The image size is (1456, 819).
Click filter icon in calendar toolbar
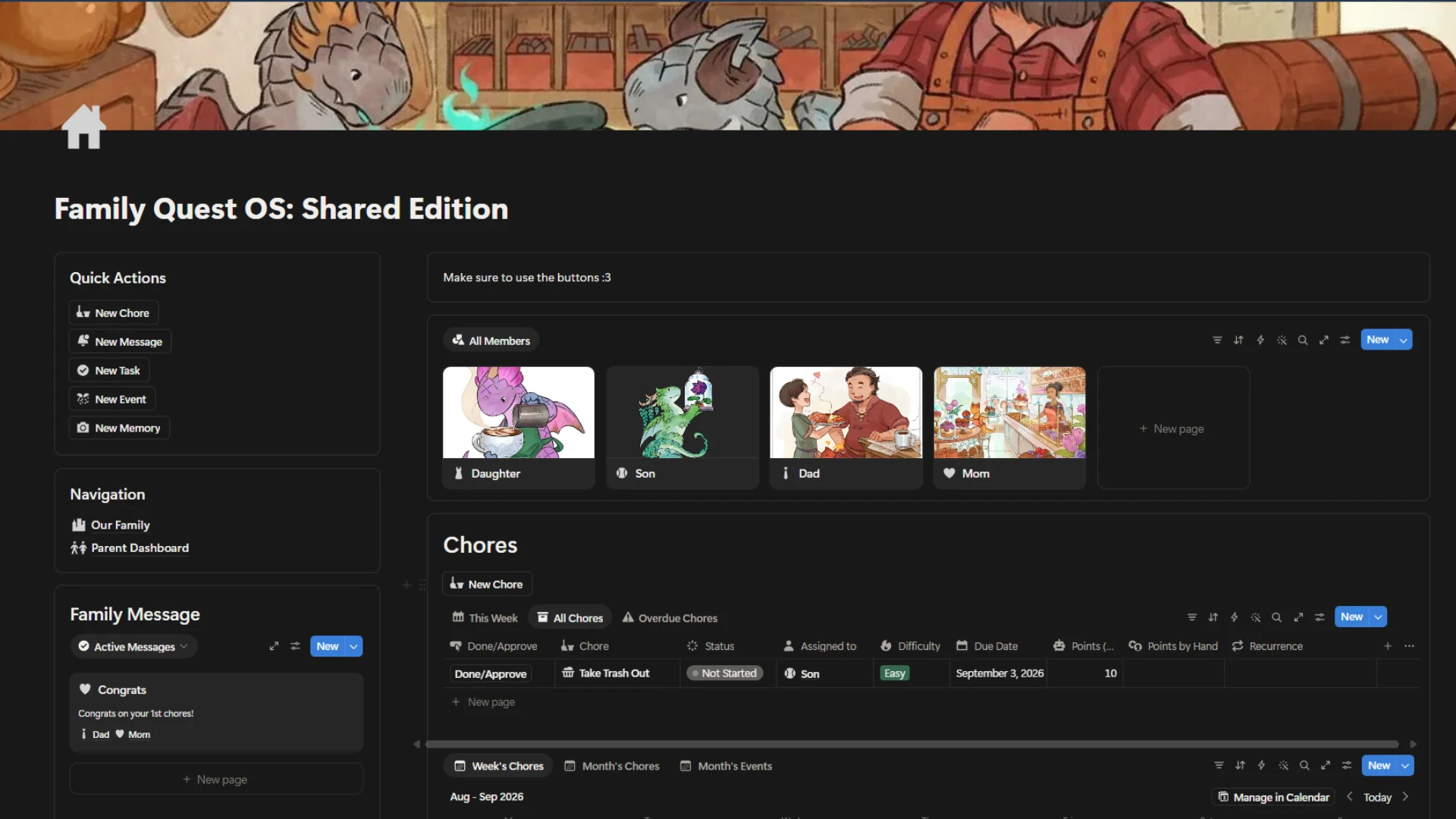click(x=1219, y=766)
